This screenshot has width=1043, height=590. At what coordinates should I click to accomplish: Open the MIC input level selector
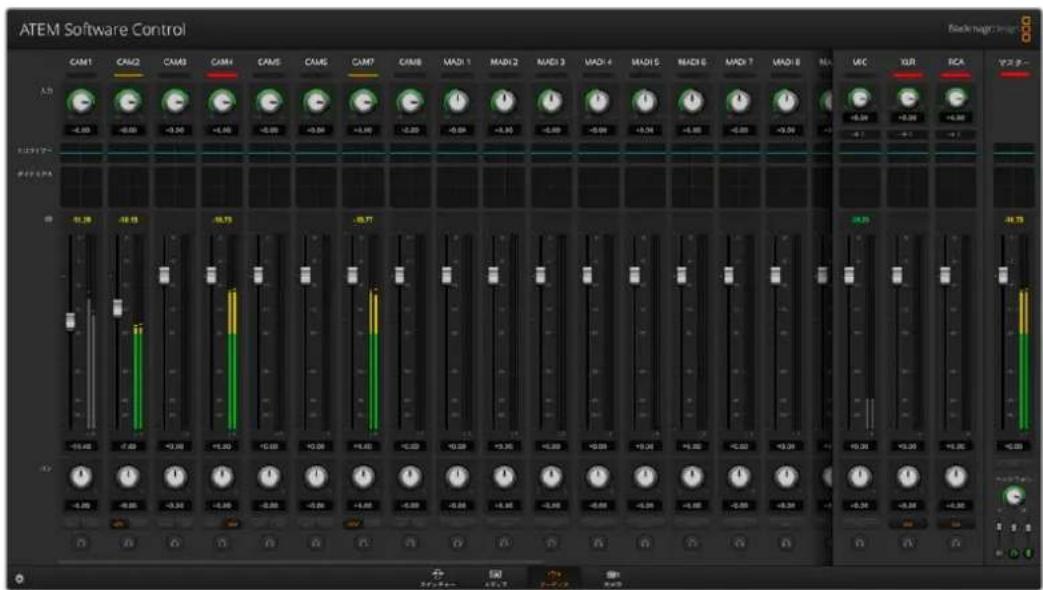tap(860, 134)
